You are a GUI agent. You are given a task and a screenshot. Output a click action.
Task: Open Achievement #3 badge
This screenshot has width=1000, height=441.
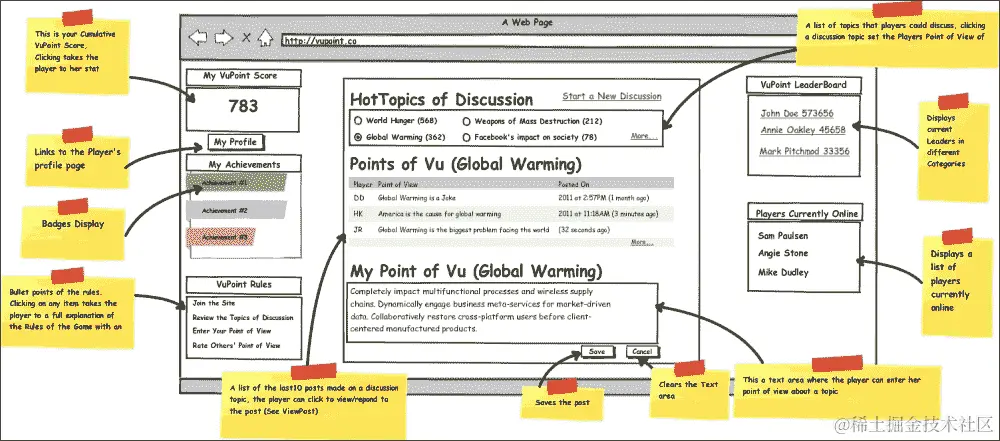tap(221, 237)
